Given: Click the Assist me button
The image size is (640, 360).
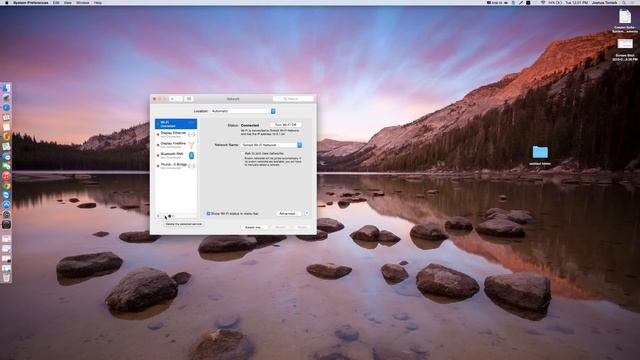Looking at the screenshot, I should click(x=253, y=227).
